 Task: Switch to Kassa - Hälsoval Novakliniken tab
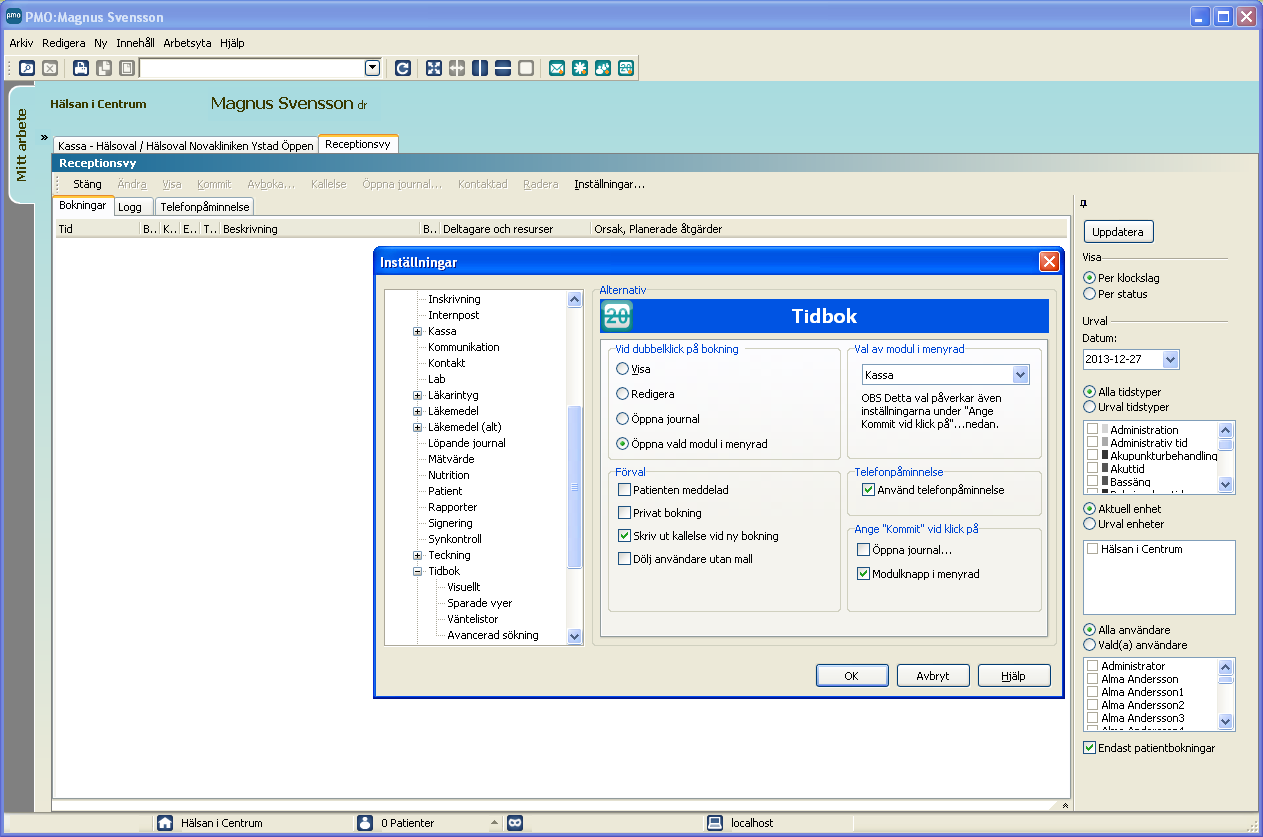tap(185, 145)
